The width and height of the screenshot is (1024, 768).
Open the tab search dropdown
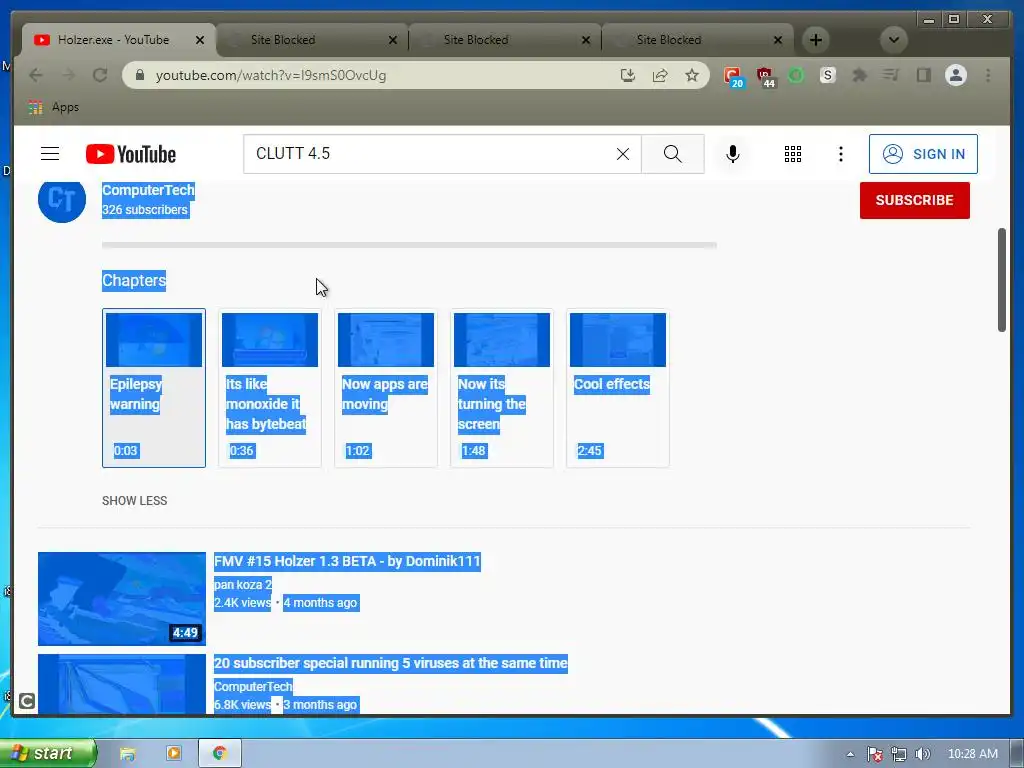click(x=893, y=40)
